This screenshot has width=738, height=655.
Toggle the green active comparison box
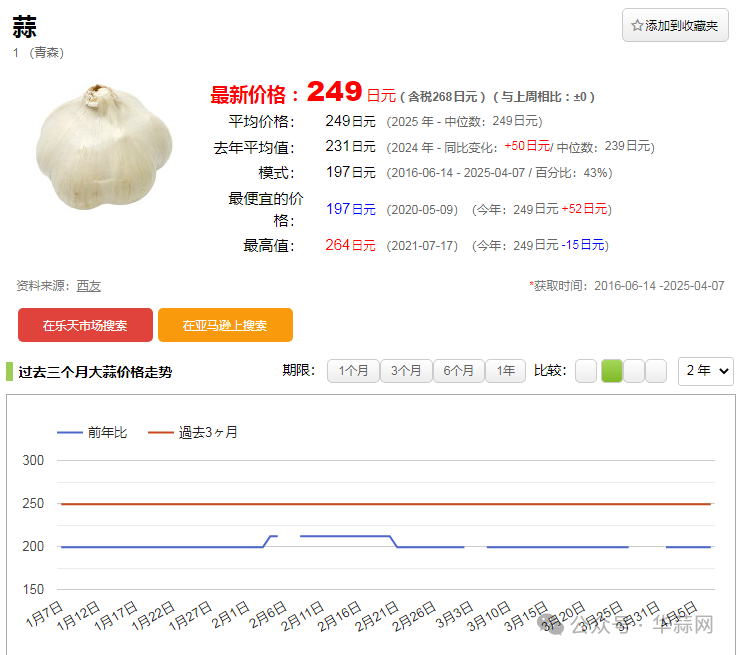(611, 371)
